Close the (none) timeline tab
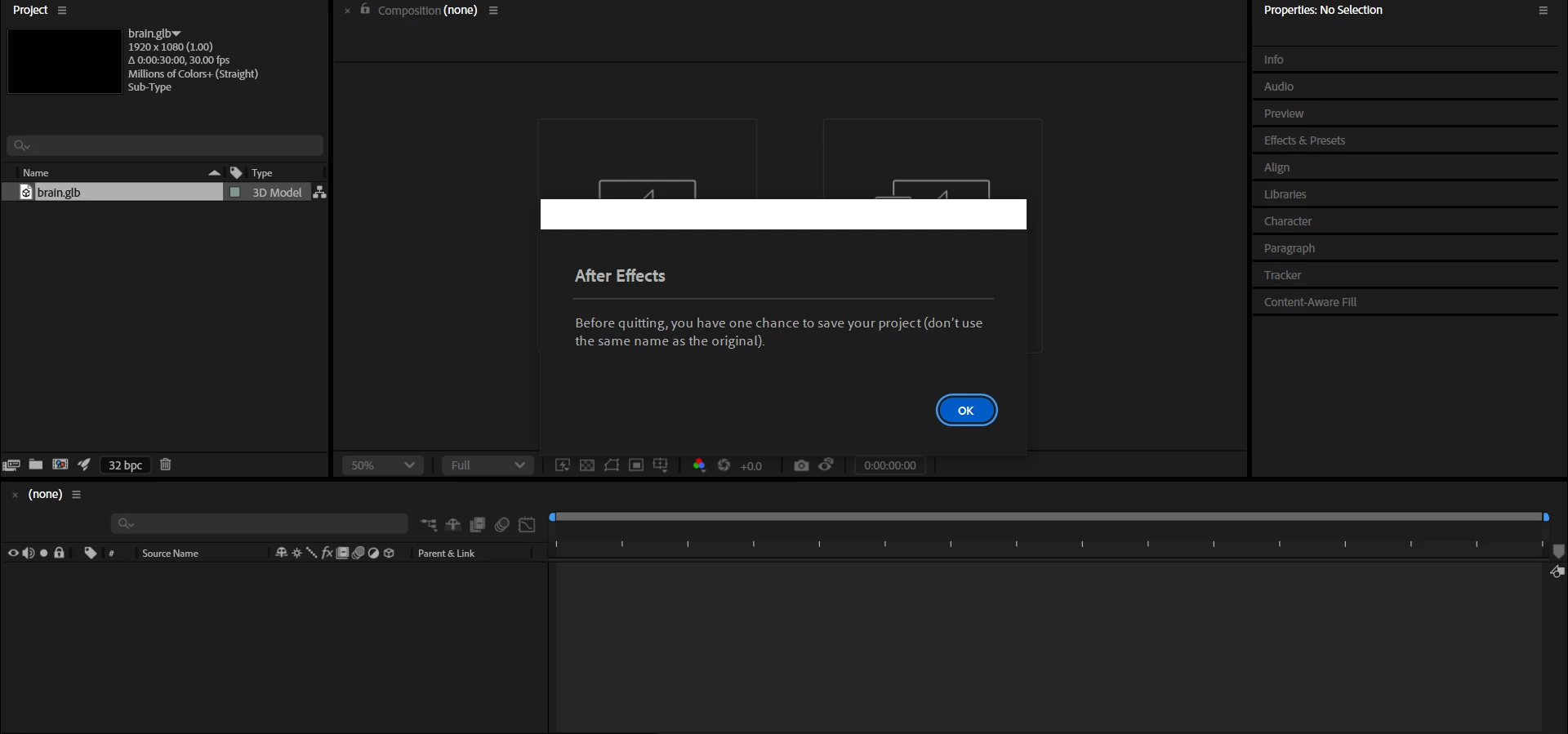1568x734 pixels. pyautogui.click(x=15, y=495)
